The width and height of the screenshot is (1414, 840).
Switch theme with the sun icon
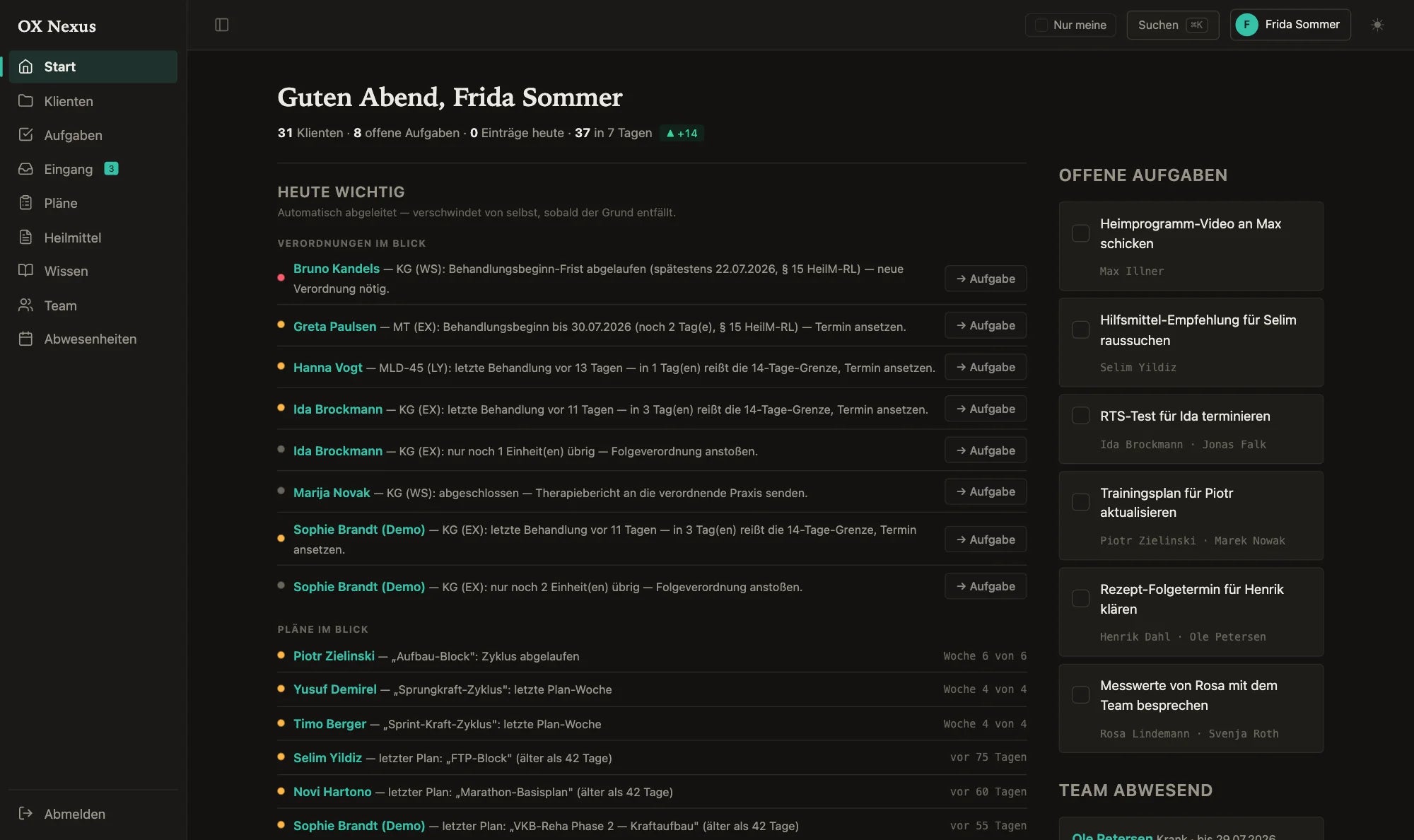click(x=1377, y=25)
